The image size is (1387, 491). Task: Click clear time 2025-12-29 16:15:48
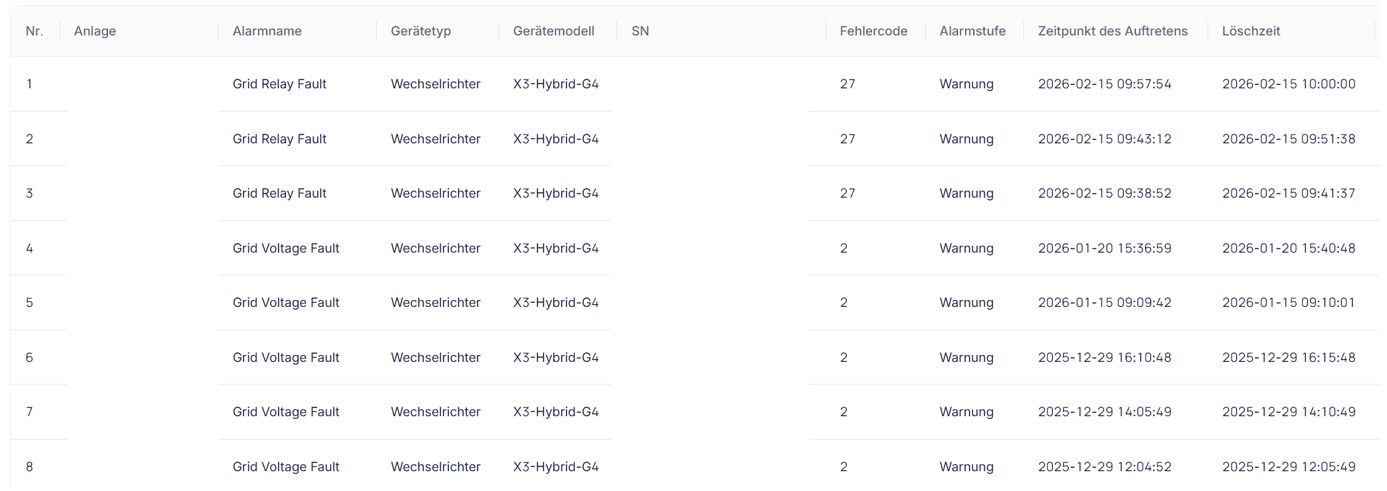(1288, 357)
